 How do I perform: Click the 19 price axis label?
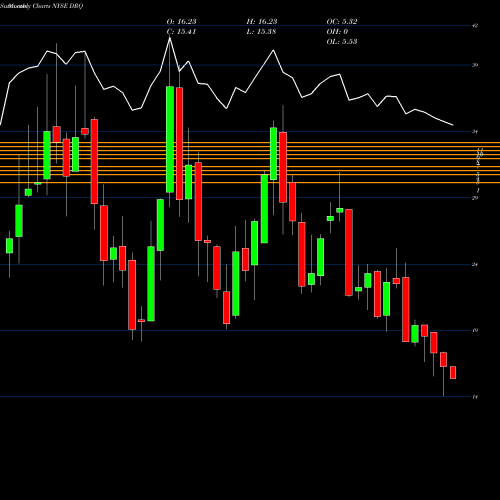475,330
